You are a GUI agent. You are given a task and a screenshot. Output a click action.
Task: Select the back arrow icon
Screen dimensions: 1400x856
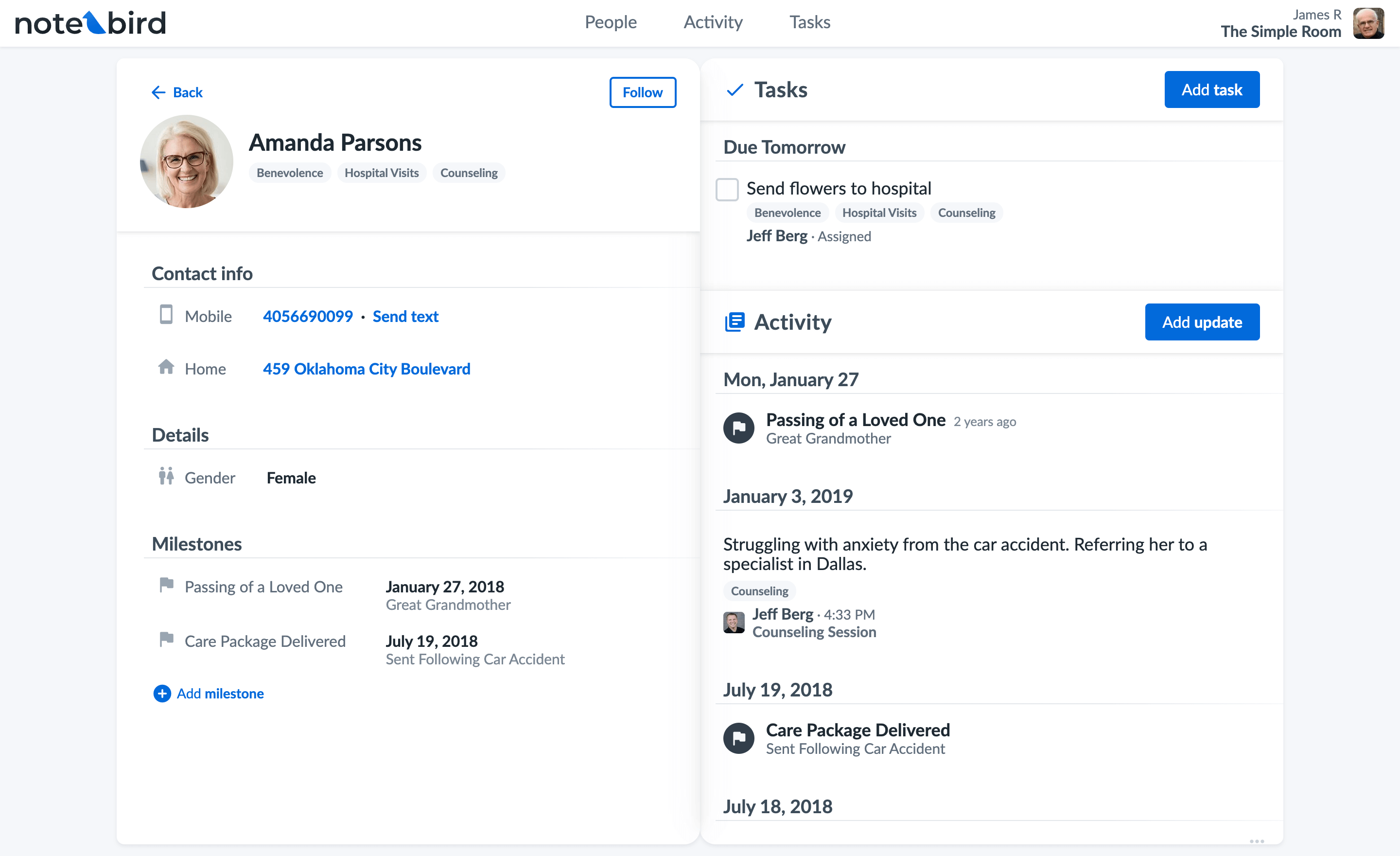tap(158, 92)
